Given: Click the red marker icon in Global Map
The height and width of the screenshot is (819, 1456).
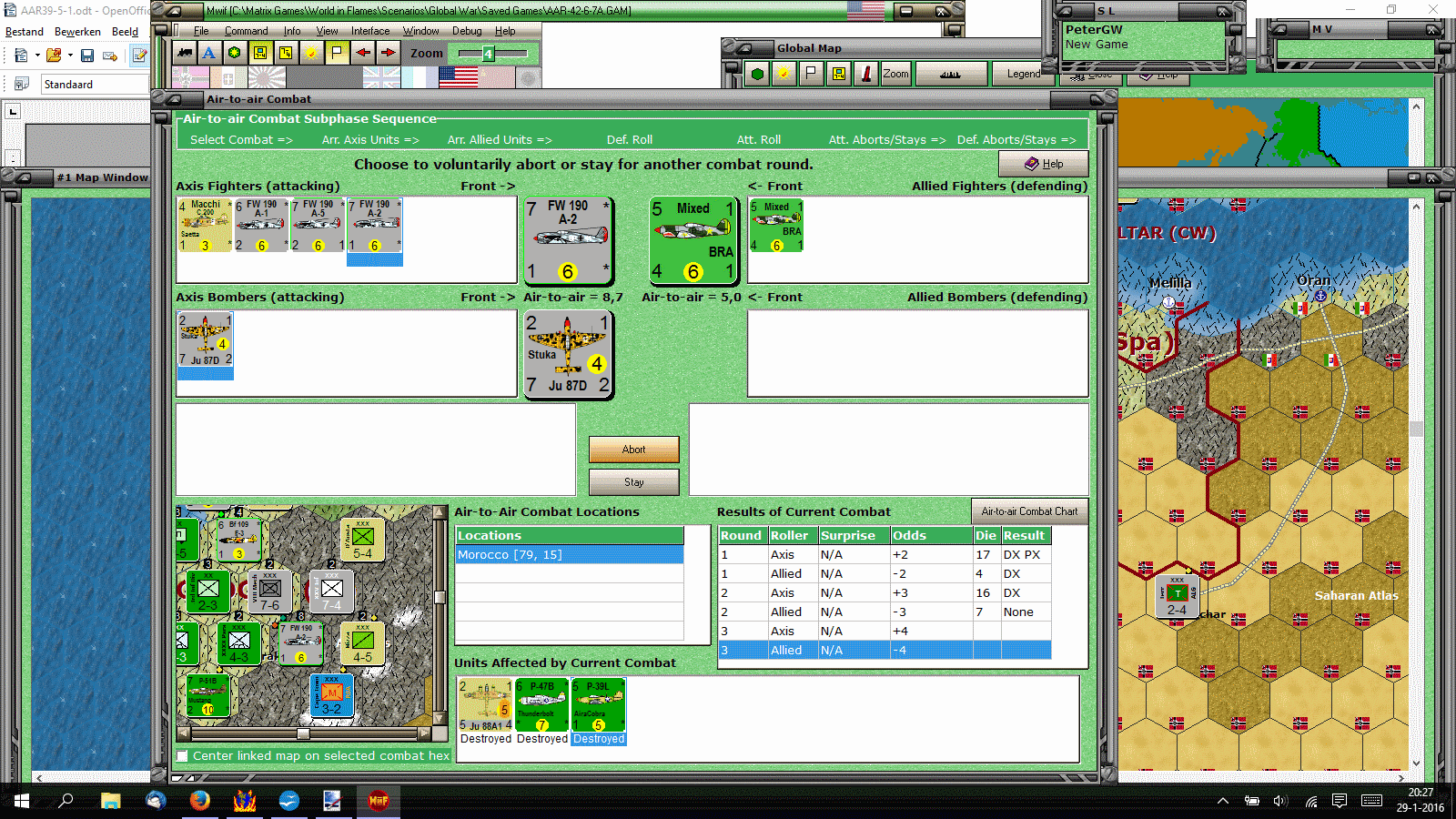Looking at the screenshot, I should 866,74.
